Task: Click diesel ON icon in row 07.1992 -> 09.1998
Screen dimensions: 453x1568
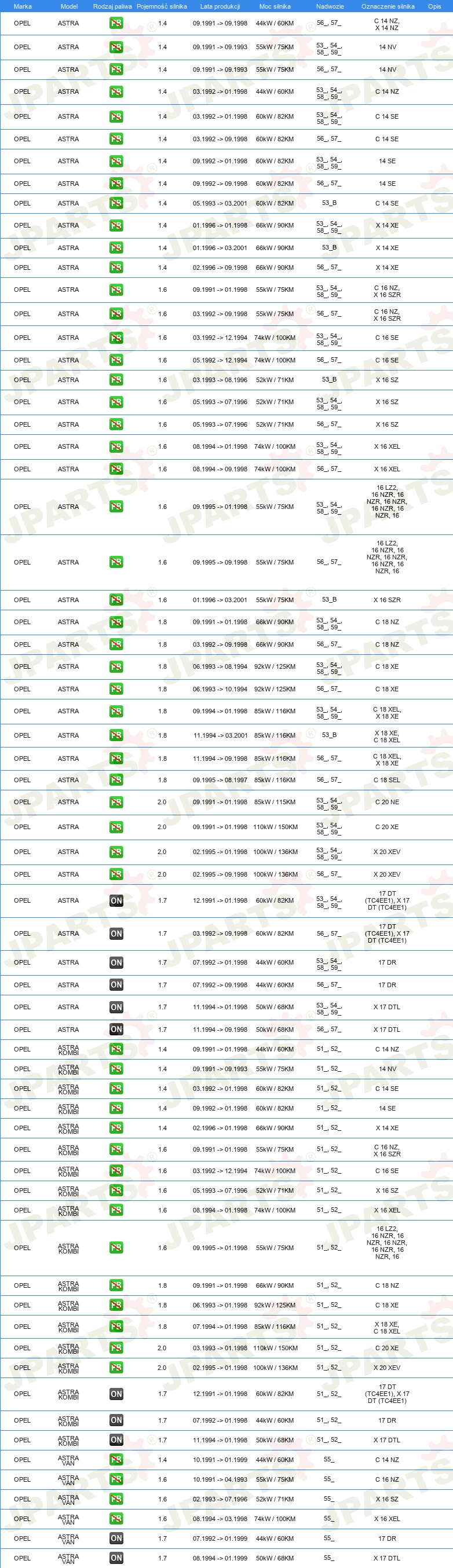Action: (x=116, y=985)
